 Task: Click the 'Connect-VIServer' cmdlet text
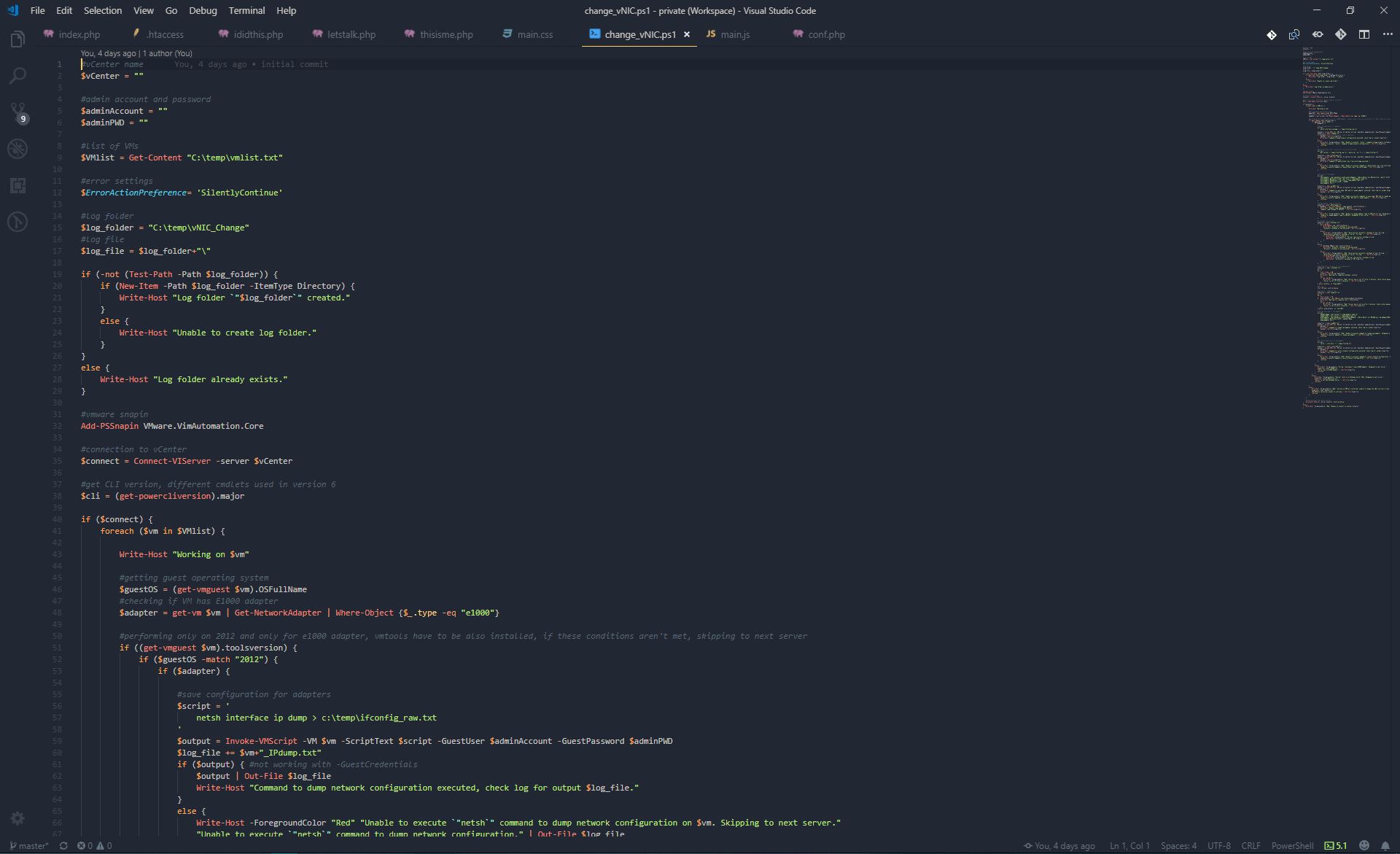(x=172, y=461)
